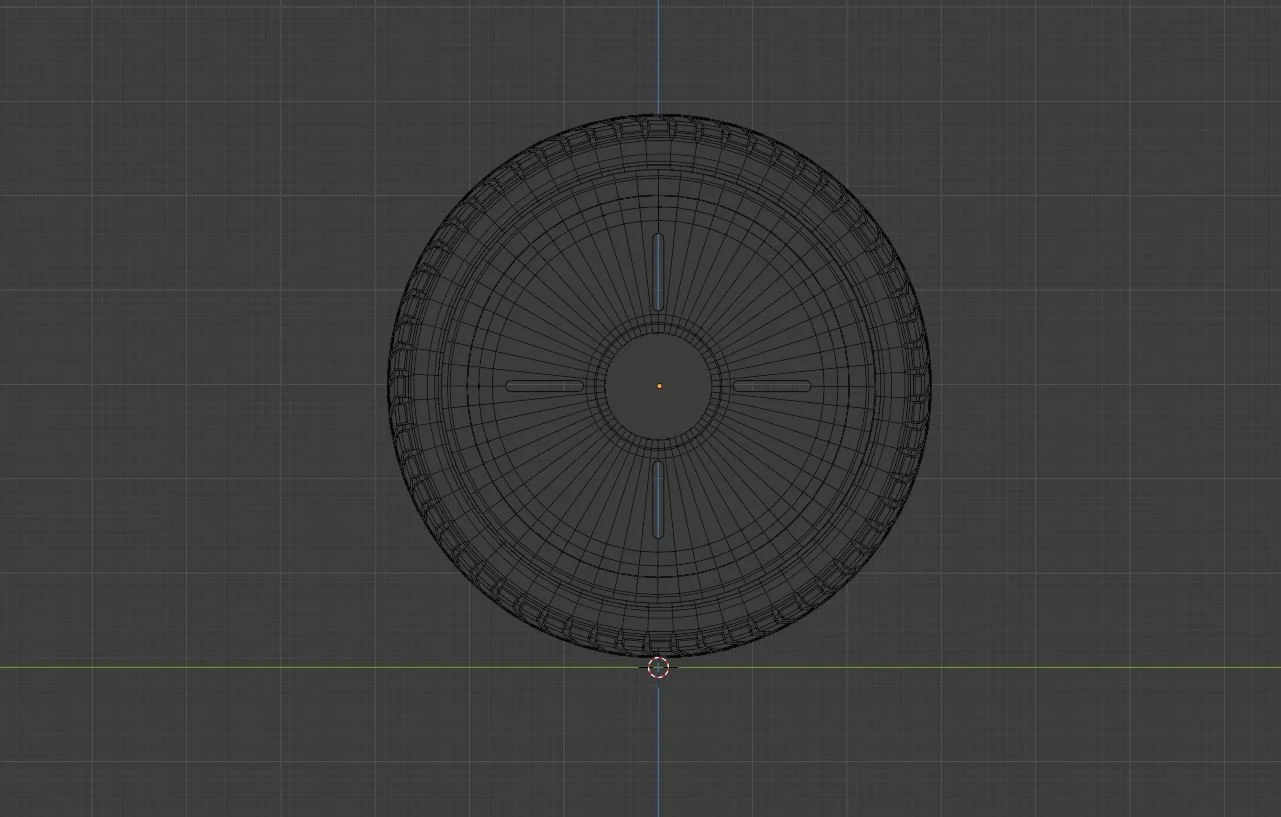Select the right horizontal slot on the rim
The image size is (1281, 817).
(772, 386)
